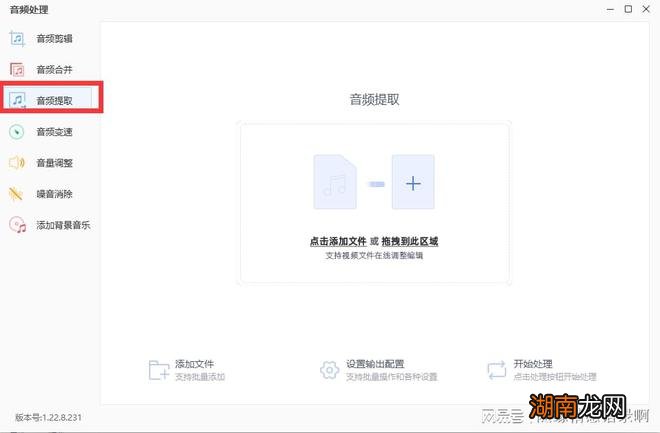Select 添加背景音乐 label

(x=63, y=225)
